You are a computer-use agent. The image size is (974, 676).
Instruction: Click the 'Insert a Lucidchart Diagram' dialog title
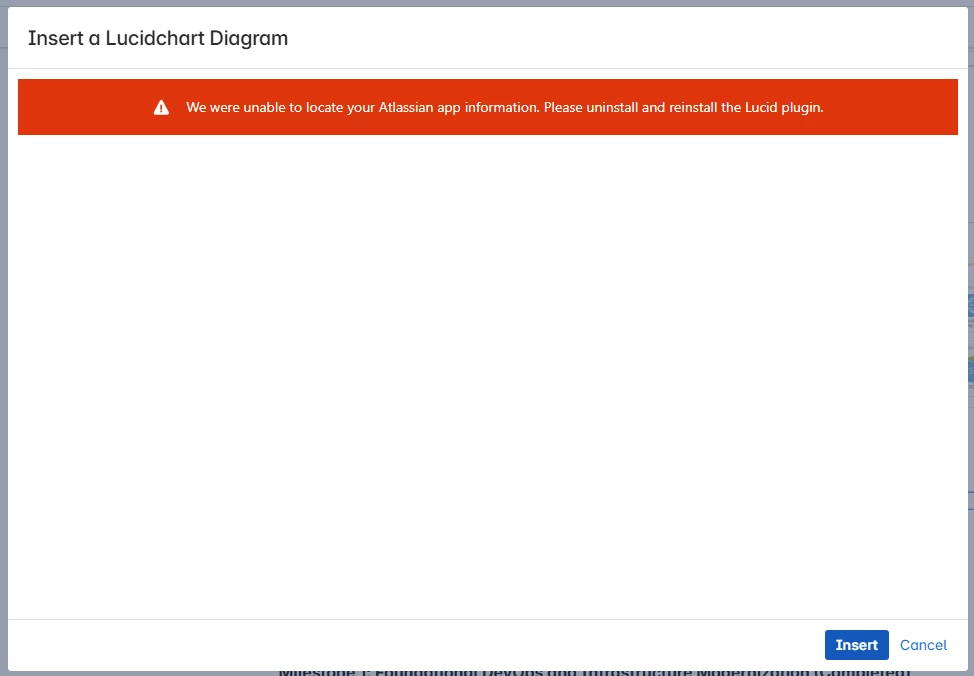[x=158, y=38]
